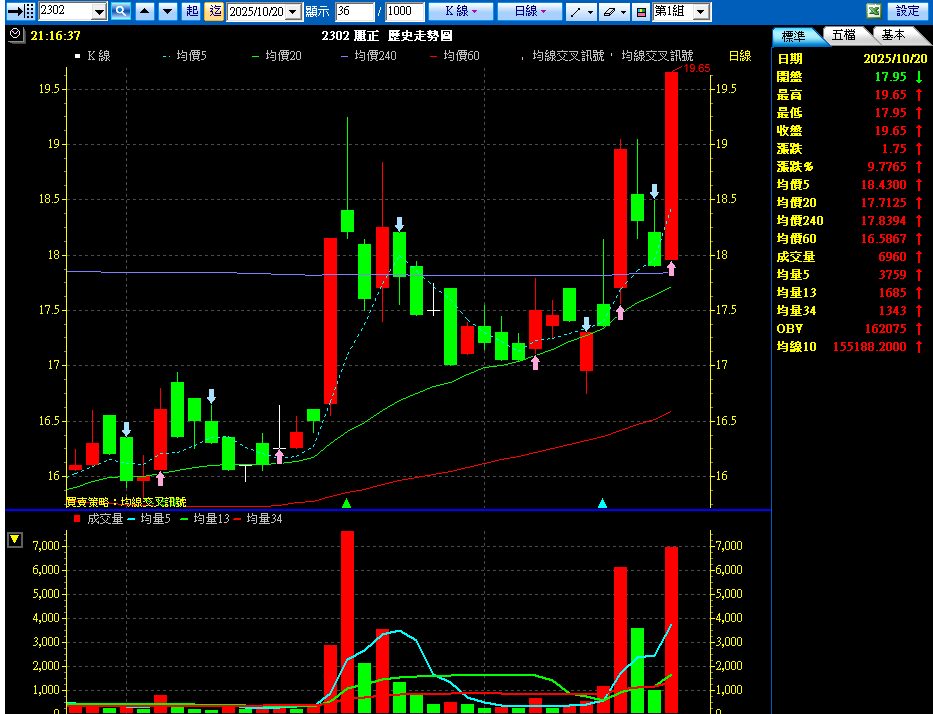
Task: Click the 19.65 high price label
Action: (x=697, y=68)
